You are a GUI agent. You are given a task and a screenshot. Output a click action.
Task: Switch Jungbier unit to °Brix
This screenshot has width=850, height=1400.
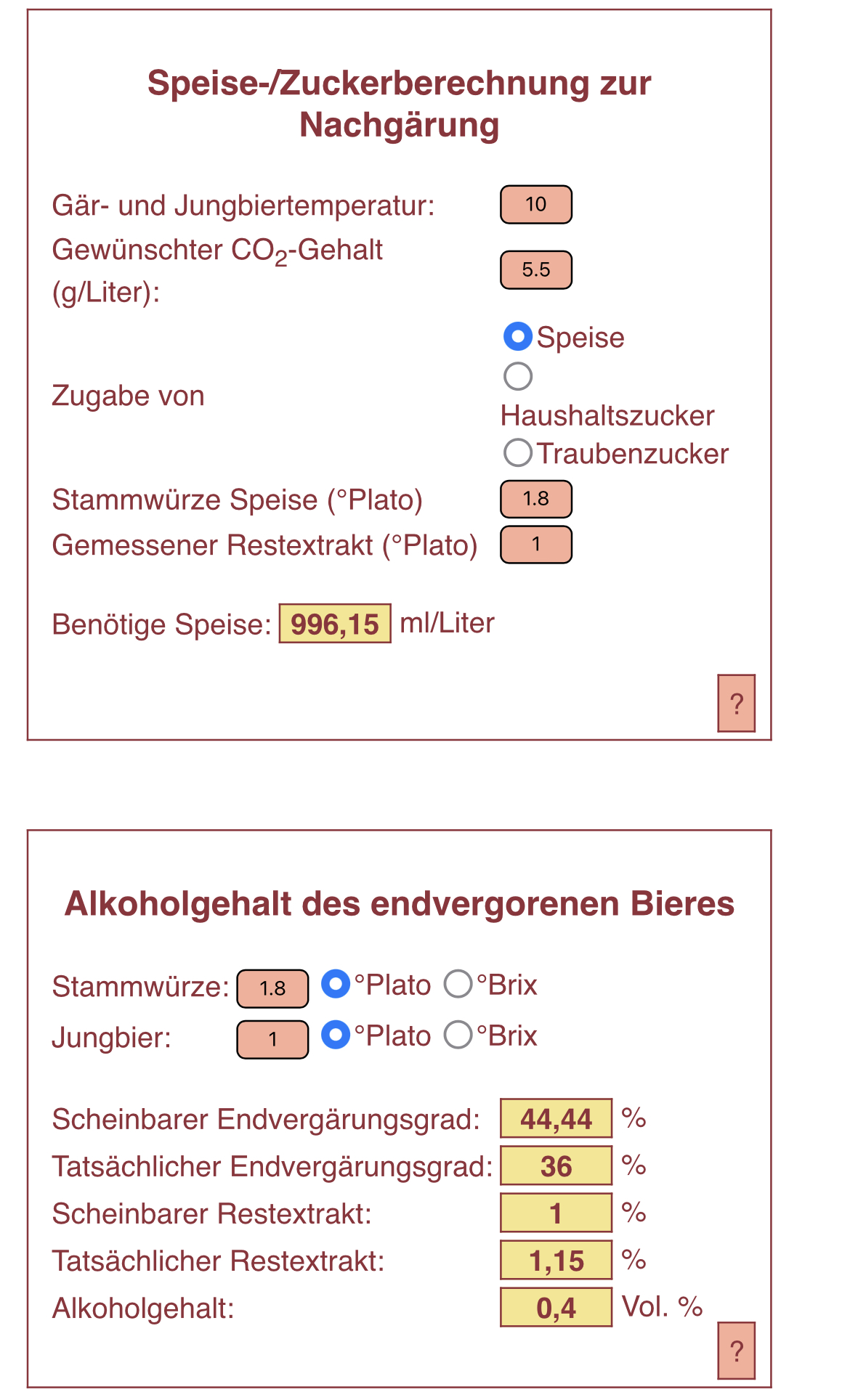(x=458, y=1035)
